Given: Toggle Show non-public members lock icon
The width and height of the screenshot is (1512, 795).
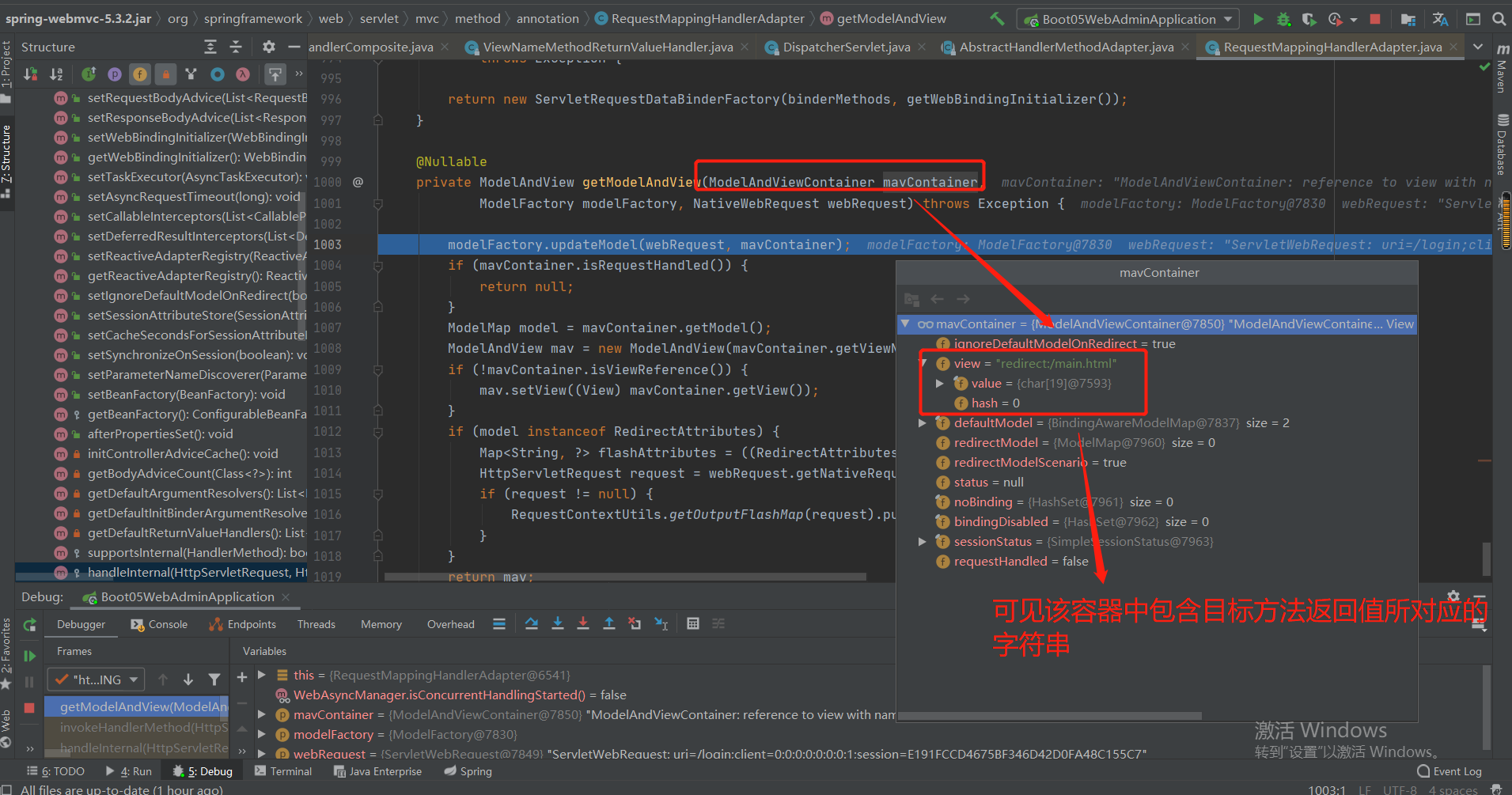Looking at the screenshot, I should 165,74.
